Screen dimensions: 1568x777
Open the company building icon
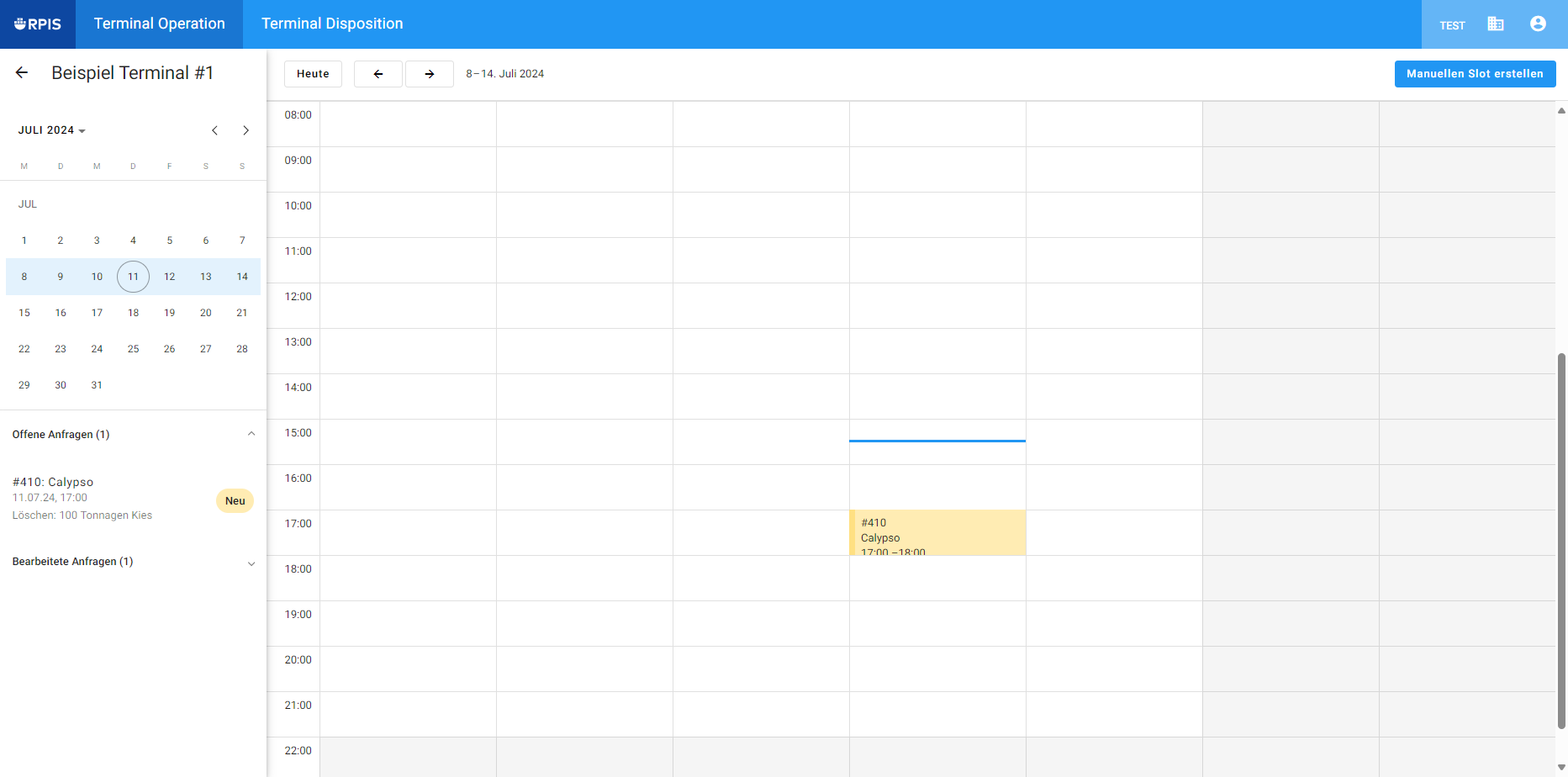pos(1495,24)
